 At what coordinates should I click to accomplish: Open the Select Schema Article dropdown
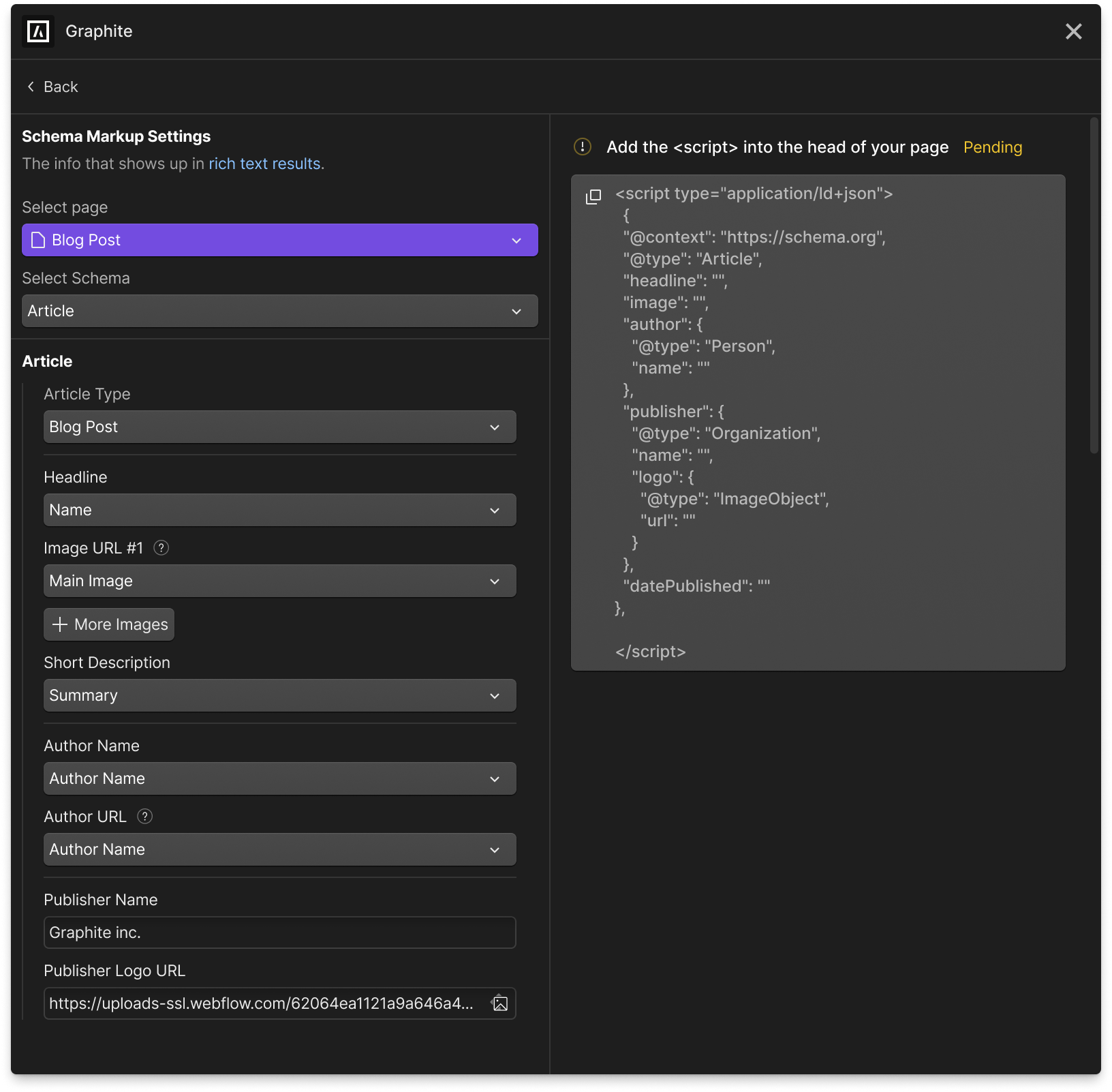point(280,311)
